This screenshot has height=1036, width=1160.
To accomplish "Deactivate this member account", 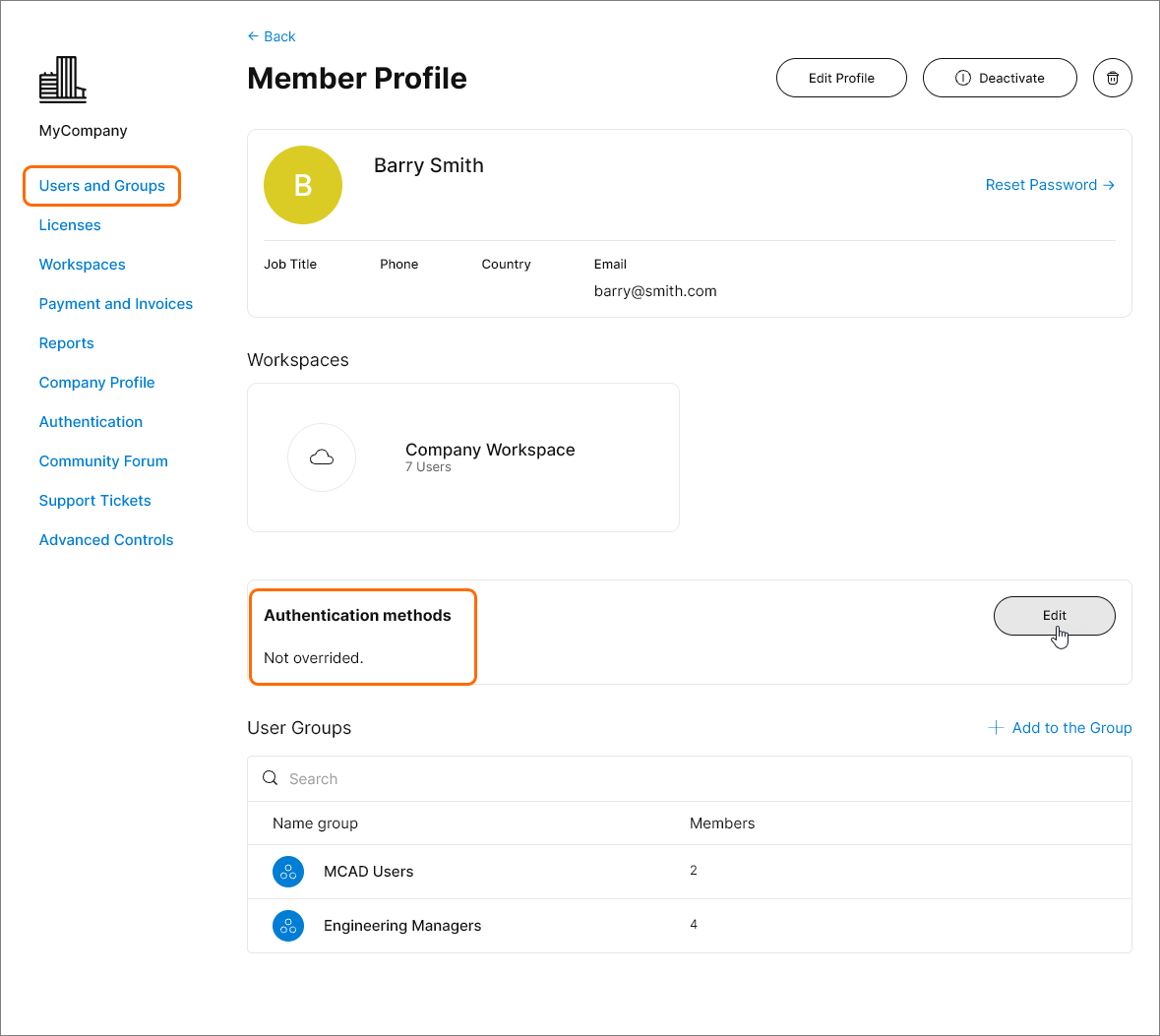I will 1000,78.
